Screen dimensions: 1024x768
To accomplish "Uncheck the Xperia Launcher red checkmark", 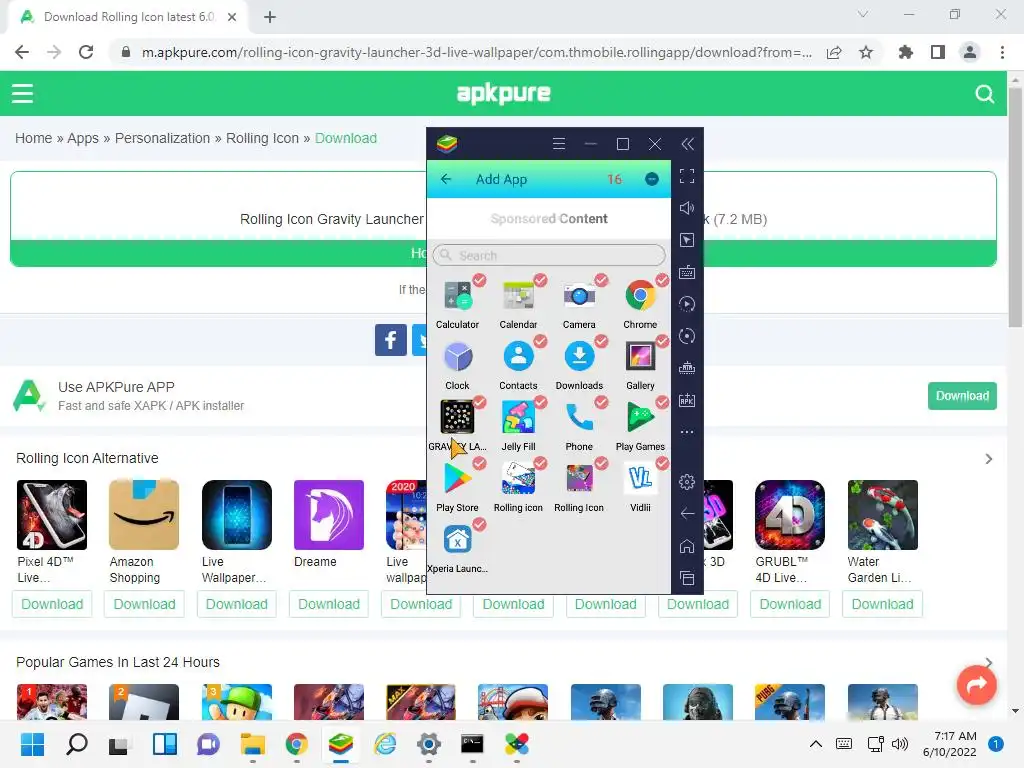I will click(x=479, y=524).
